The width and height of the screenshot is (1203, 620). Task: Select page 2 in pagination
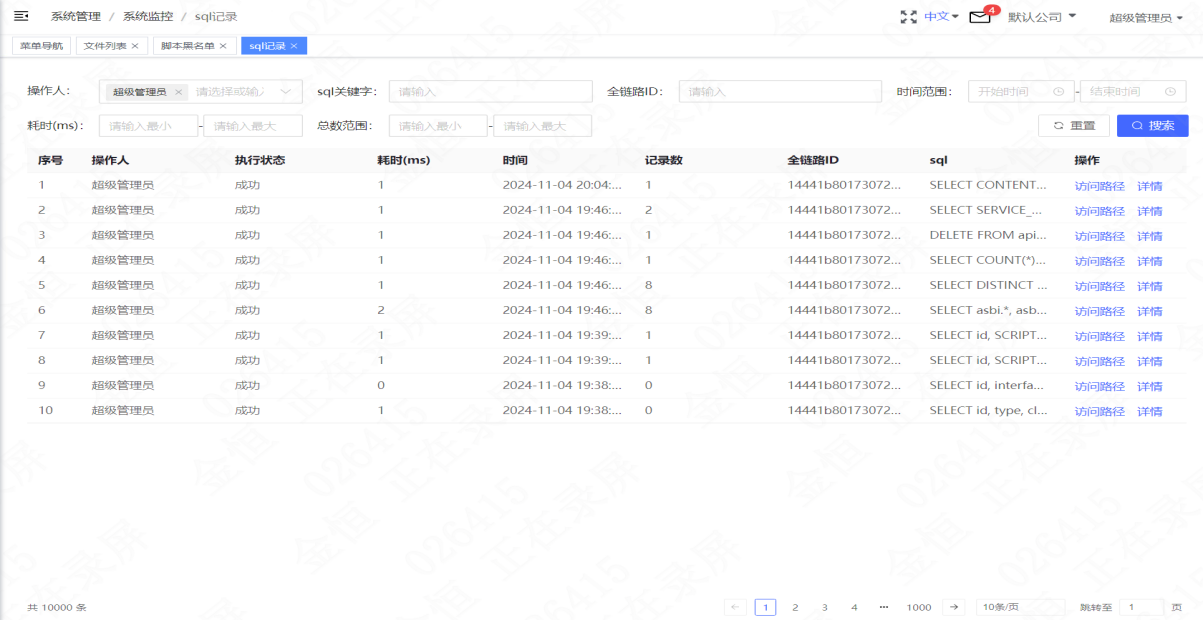pos(795,607)
